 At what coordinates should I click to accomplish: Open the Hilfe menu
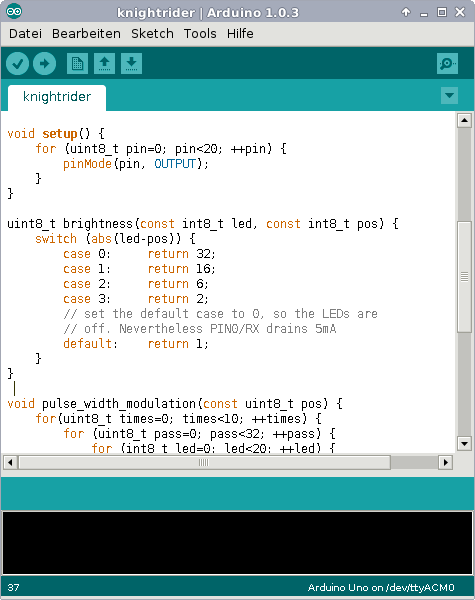[240, 34]
